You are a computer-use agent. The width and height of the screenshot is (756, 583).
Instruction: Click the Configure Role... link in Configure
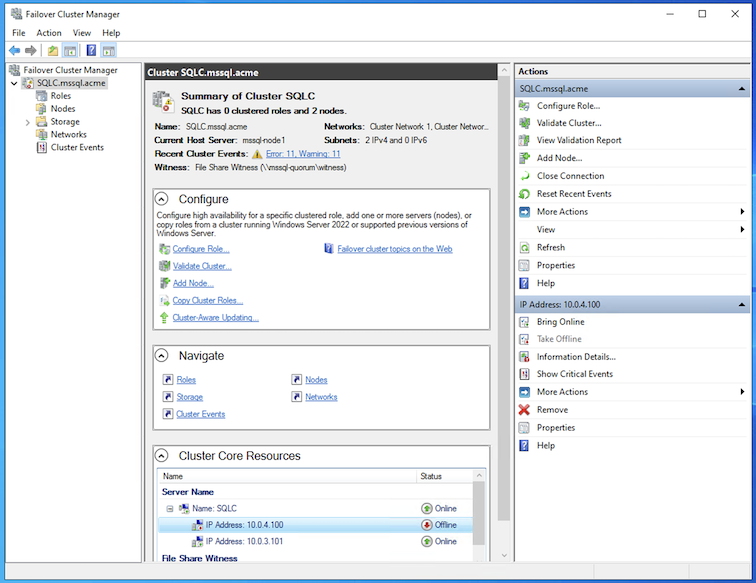click(201, 249)
